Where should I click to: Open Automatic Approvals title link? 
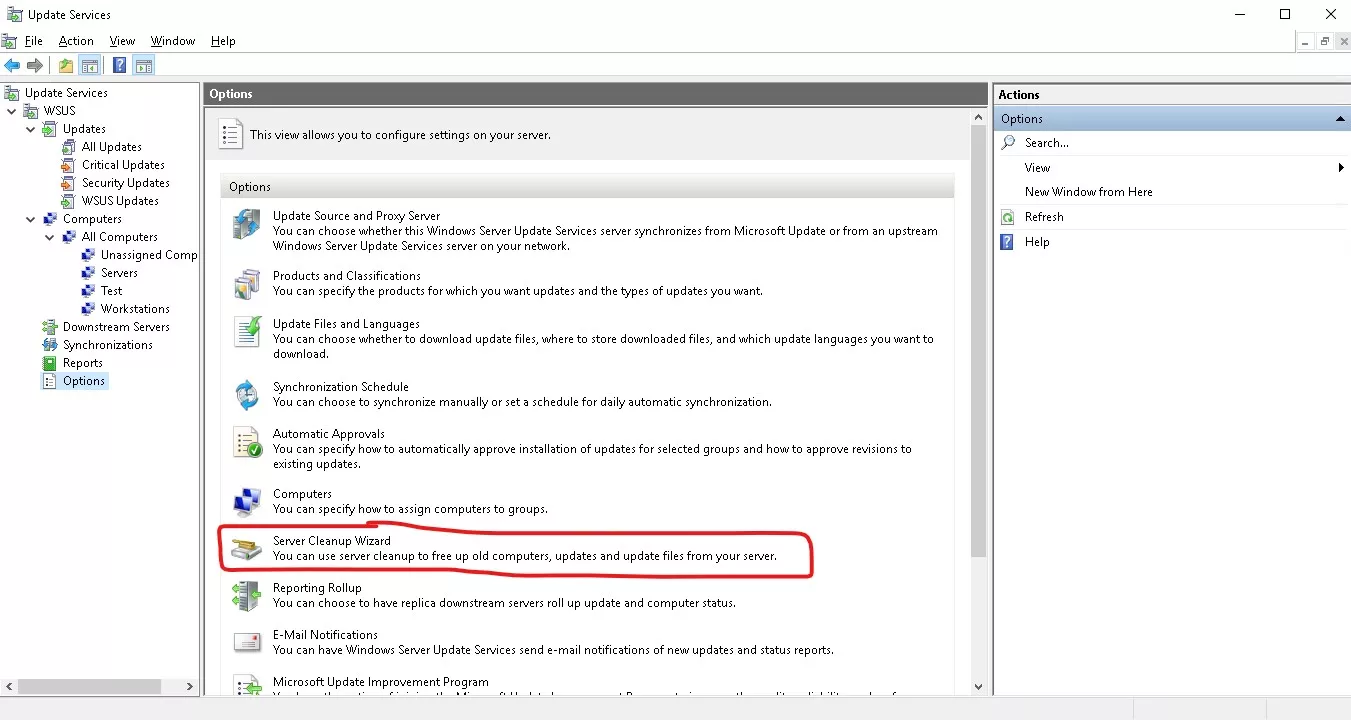click(x=329, y=434)
